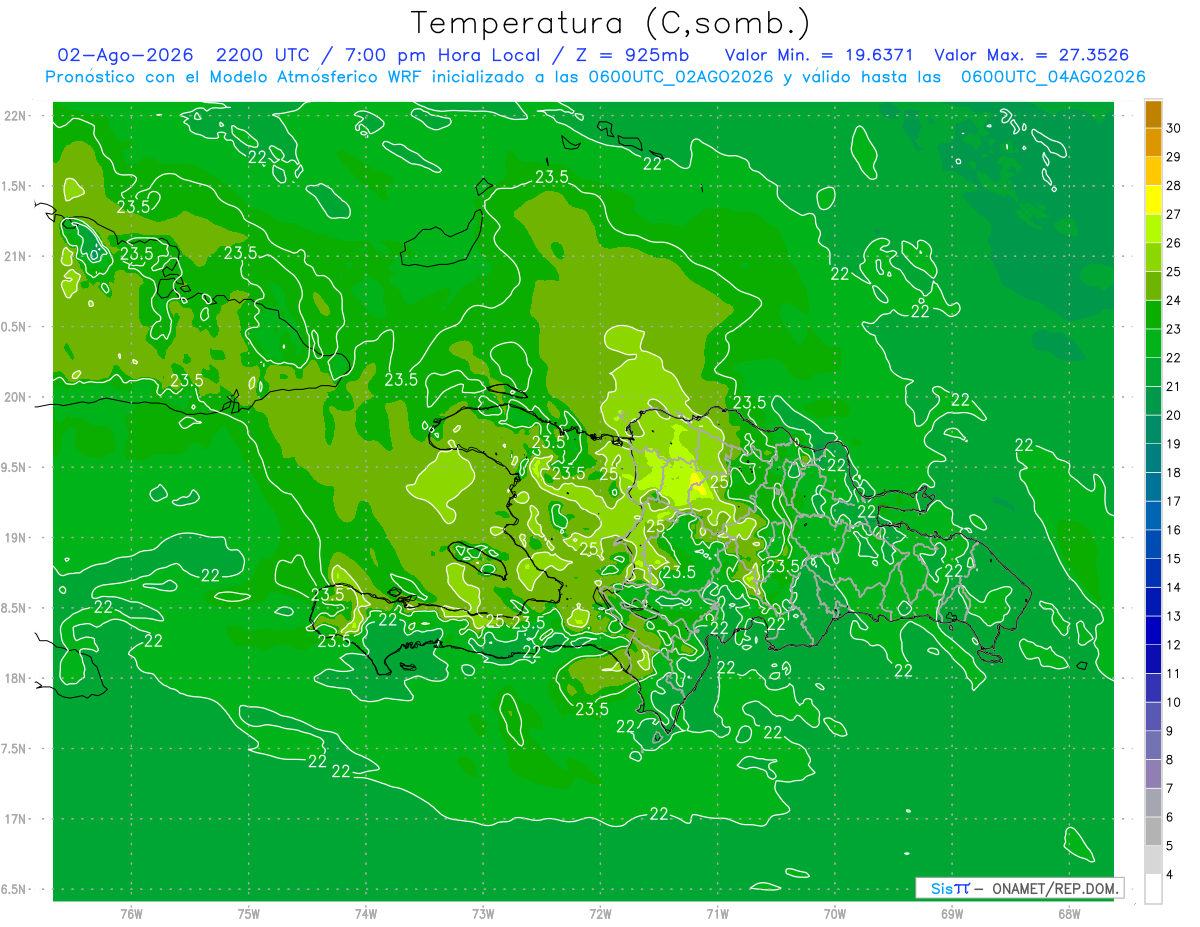Select the forecast date "02-Ago-2026"
The width and height of the screenshot is (1200, 927).
(x=125, y=56)
